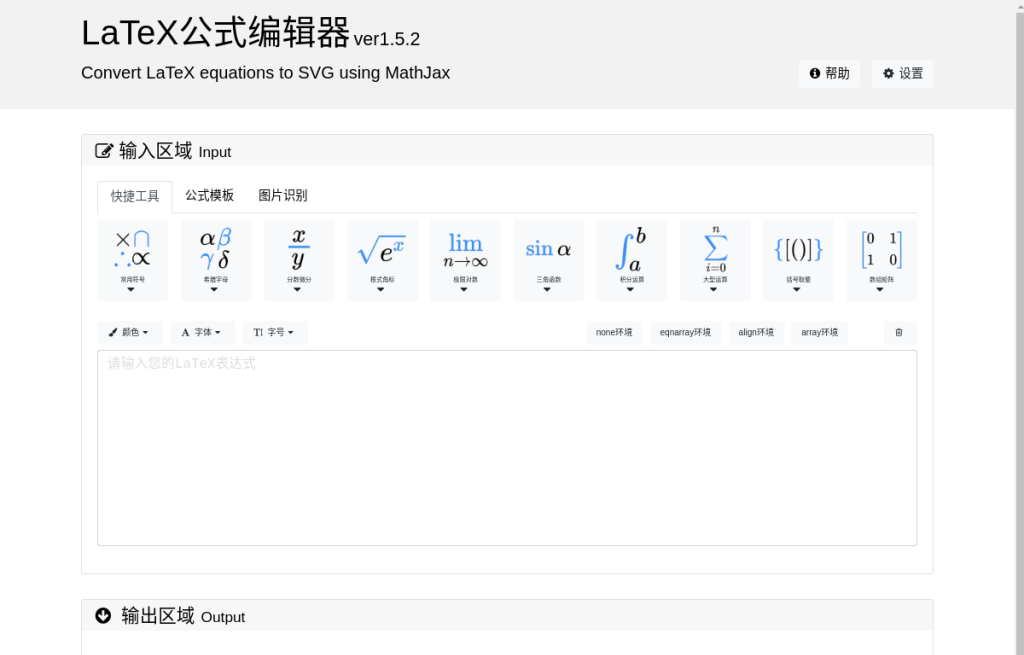Viewport: 1024px width, 655px height.
Task: Expand the 字体 font dropdown
Action: click(202, 333)
